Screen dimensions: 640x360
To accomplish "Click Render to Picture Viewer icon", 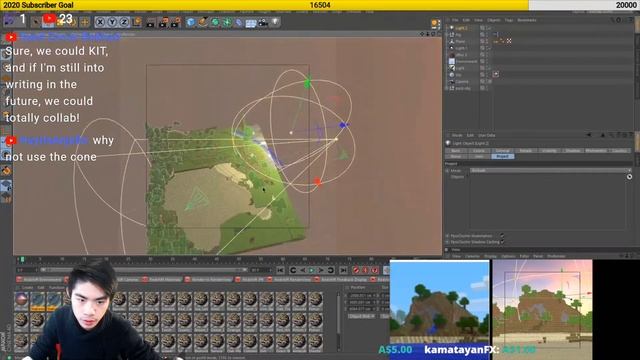I will click(163, 22).
